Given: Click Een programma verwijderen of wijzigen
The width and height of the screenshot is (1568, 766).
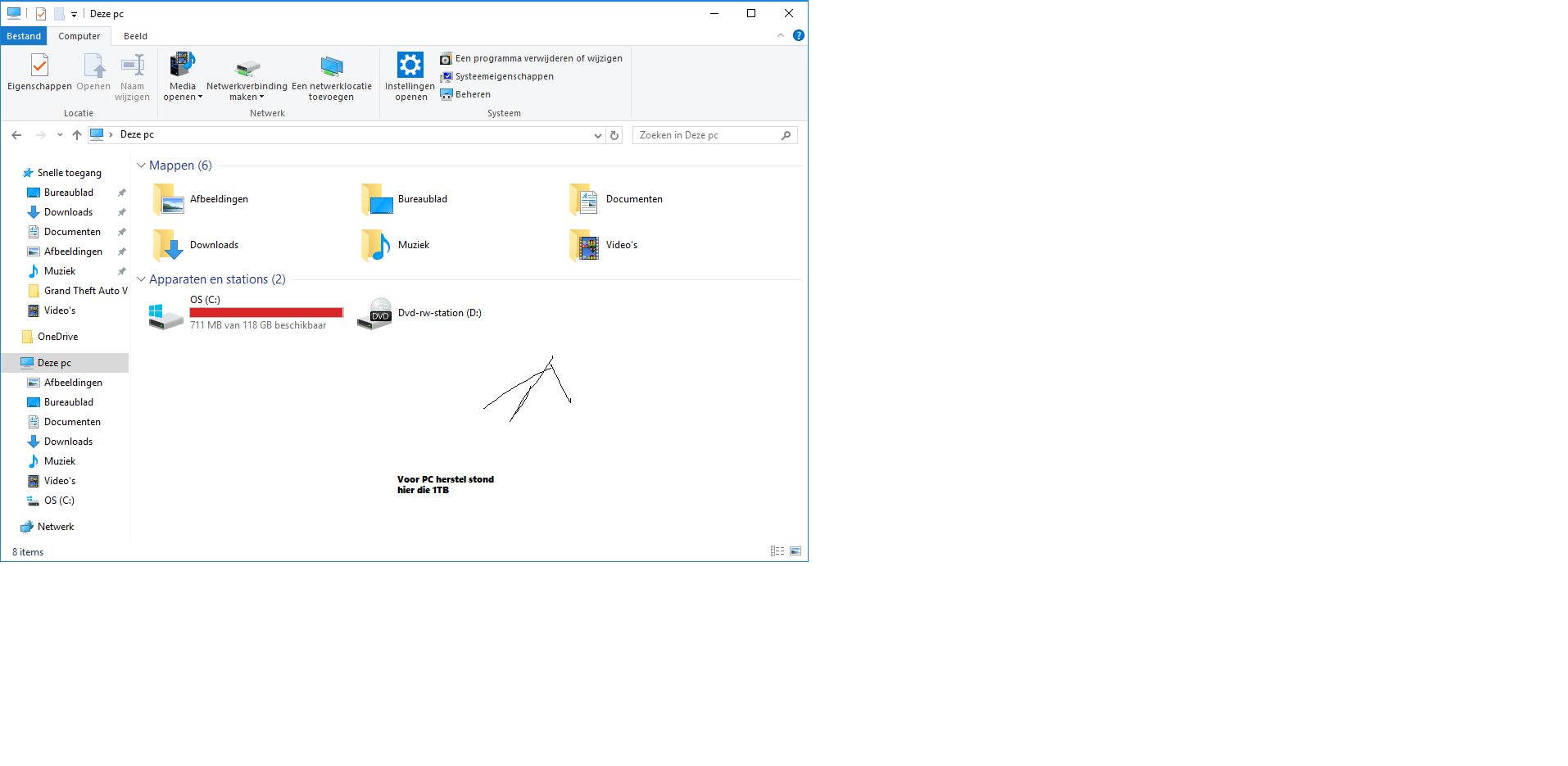Looking at the screenshot, I should coord(531,58).
